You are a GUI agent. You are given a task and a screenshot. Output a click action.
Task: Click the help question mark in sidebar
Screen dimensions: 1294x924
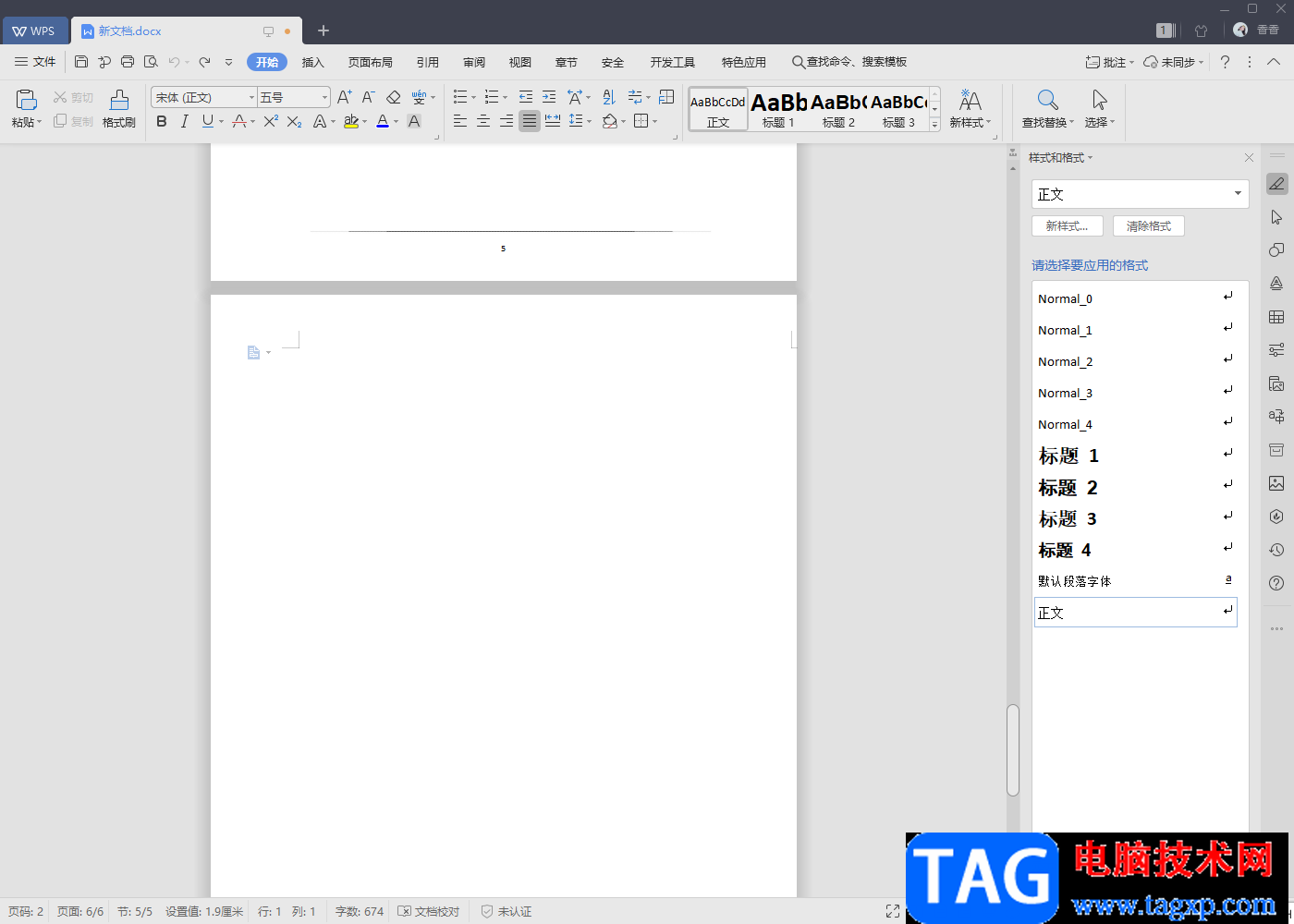pos(1276,583)
